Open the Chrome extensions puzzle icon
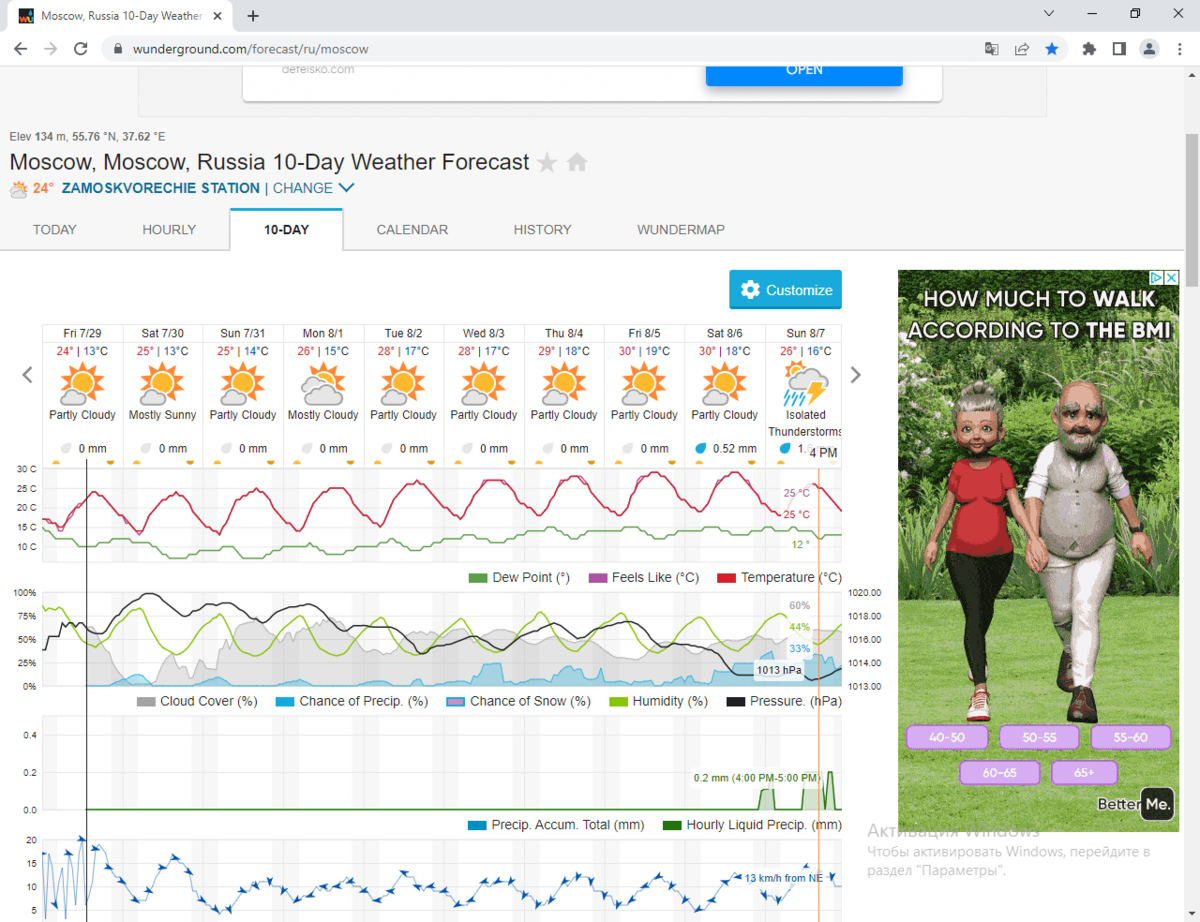Viewport: 1200px width, 922px height. click(1089, 48)
